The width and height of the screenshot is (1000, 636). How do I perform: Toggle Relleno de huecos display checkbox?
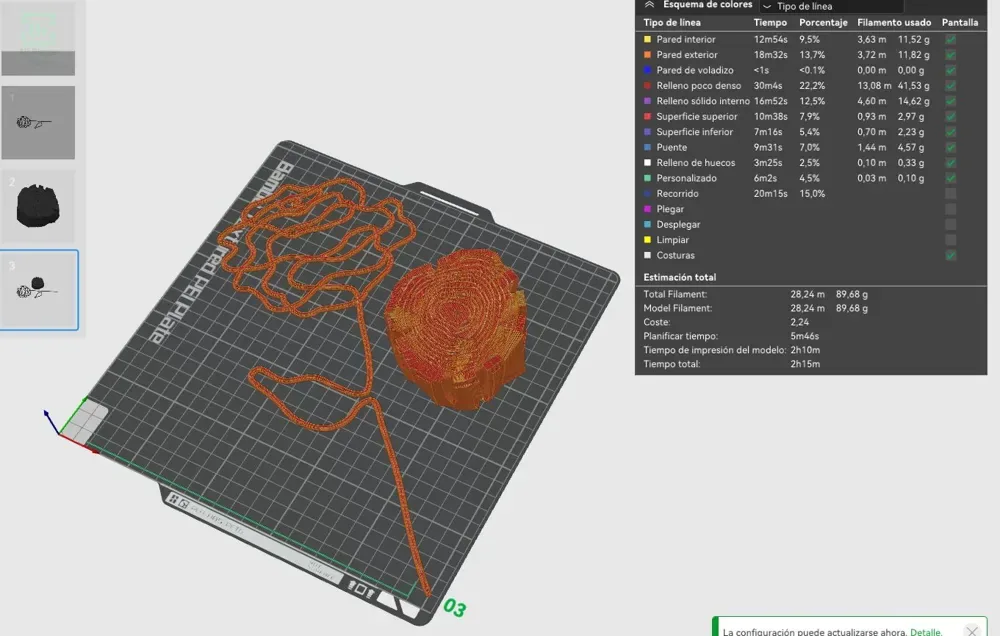coord(950,163)
